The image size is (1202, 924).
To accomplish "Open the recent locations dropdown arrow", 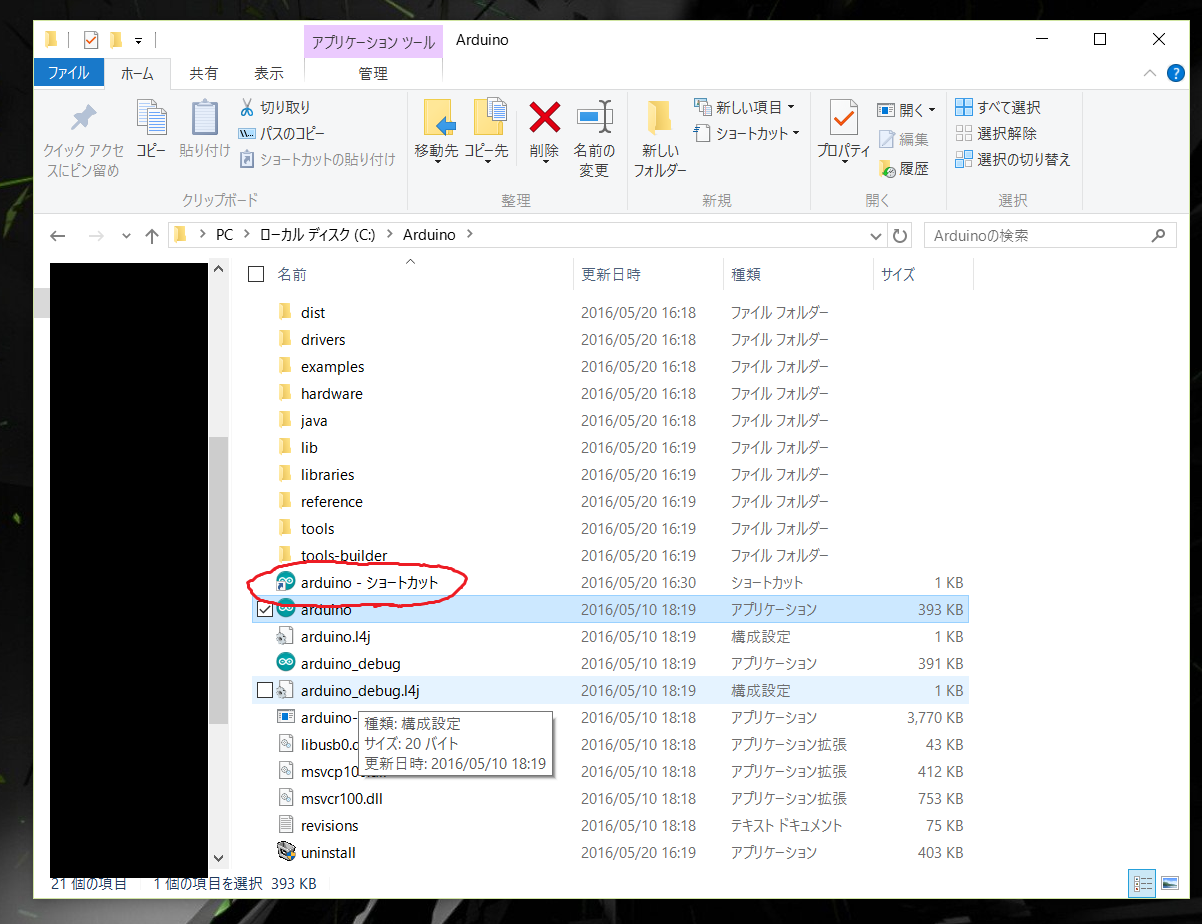I will coord(126,236).
